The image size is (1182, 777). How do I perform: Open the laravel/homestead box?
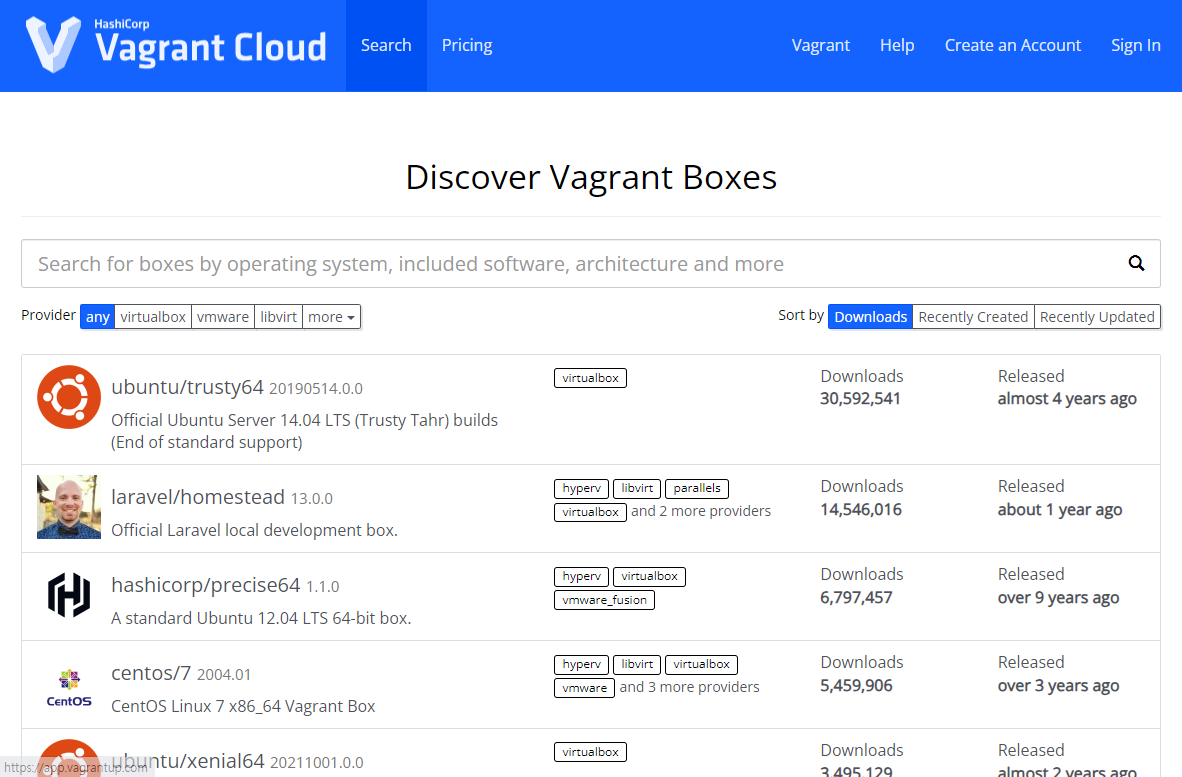coord(198,497)
